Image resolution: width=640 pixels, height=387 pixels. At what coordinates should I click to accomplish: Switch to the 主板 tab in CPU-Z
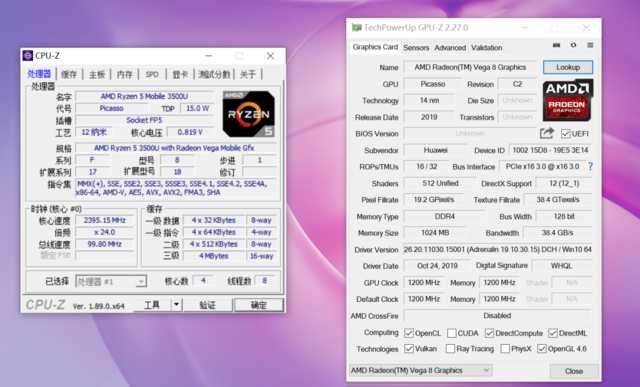[97, 74]
